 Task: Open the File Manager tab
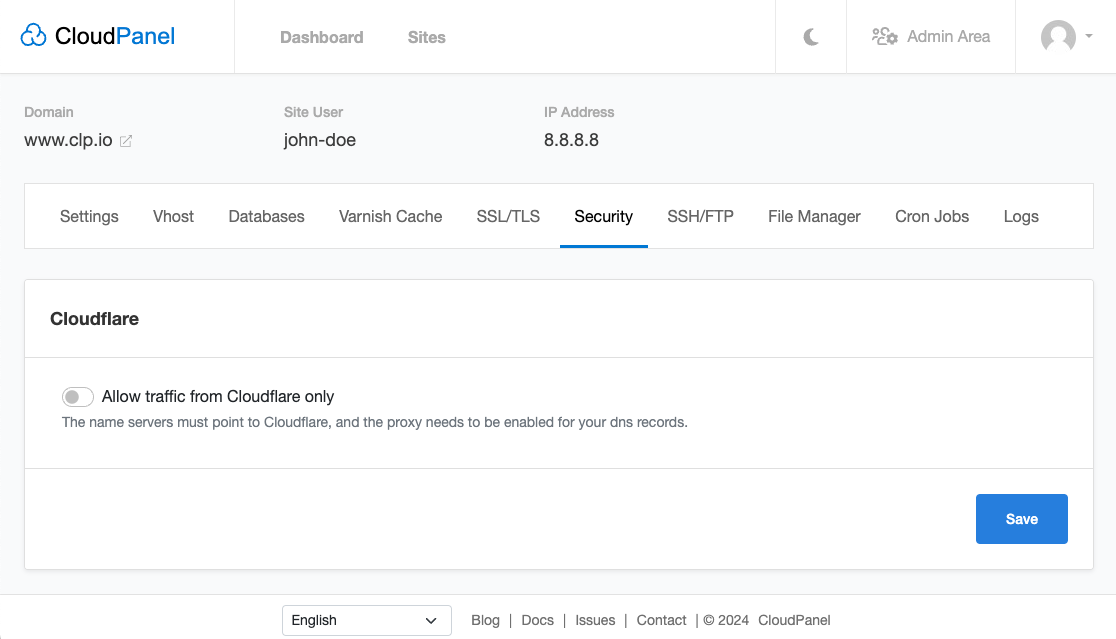(814, 216)
